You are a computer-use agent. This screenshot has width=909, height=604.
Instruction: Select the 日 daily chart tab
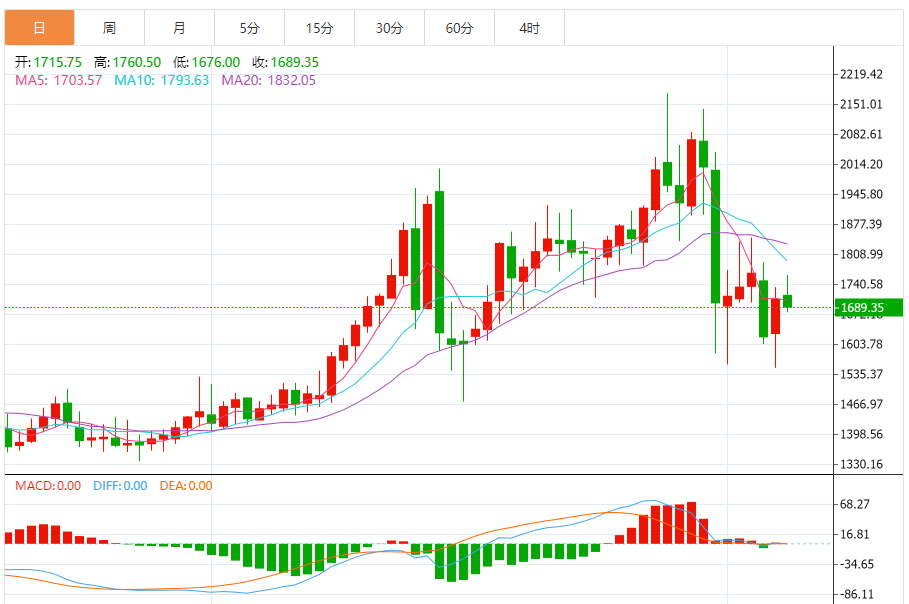(x=39, y=28)
